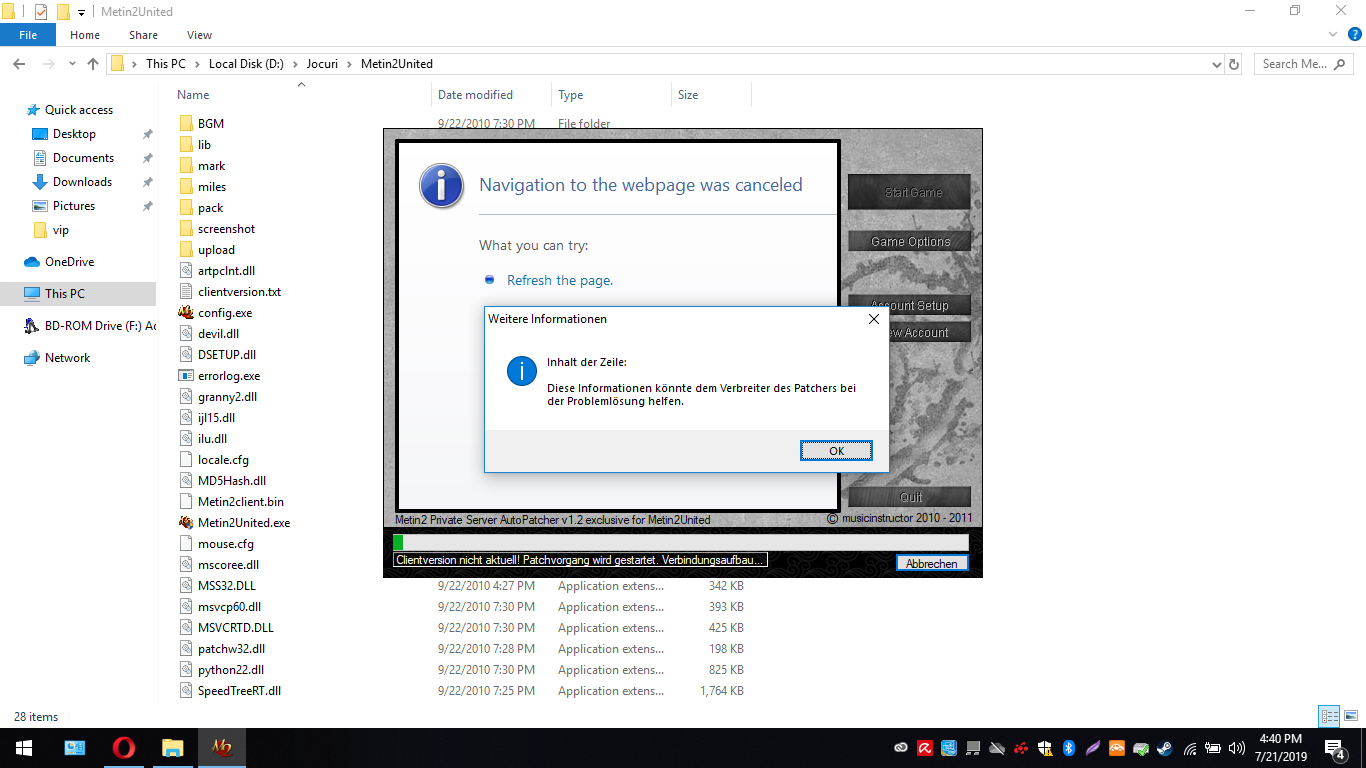Image resolution: width=1366 pixels, height=768 pixels.
Task: Open the Customize Quick Access Toolbar dropdown
Action: click(x=81, y=13)
